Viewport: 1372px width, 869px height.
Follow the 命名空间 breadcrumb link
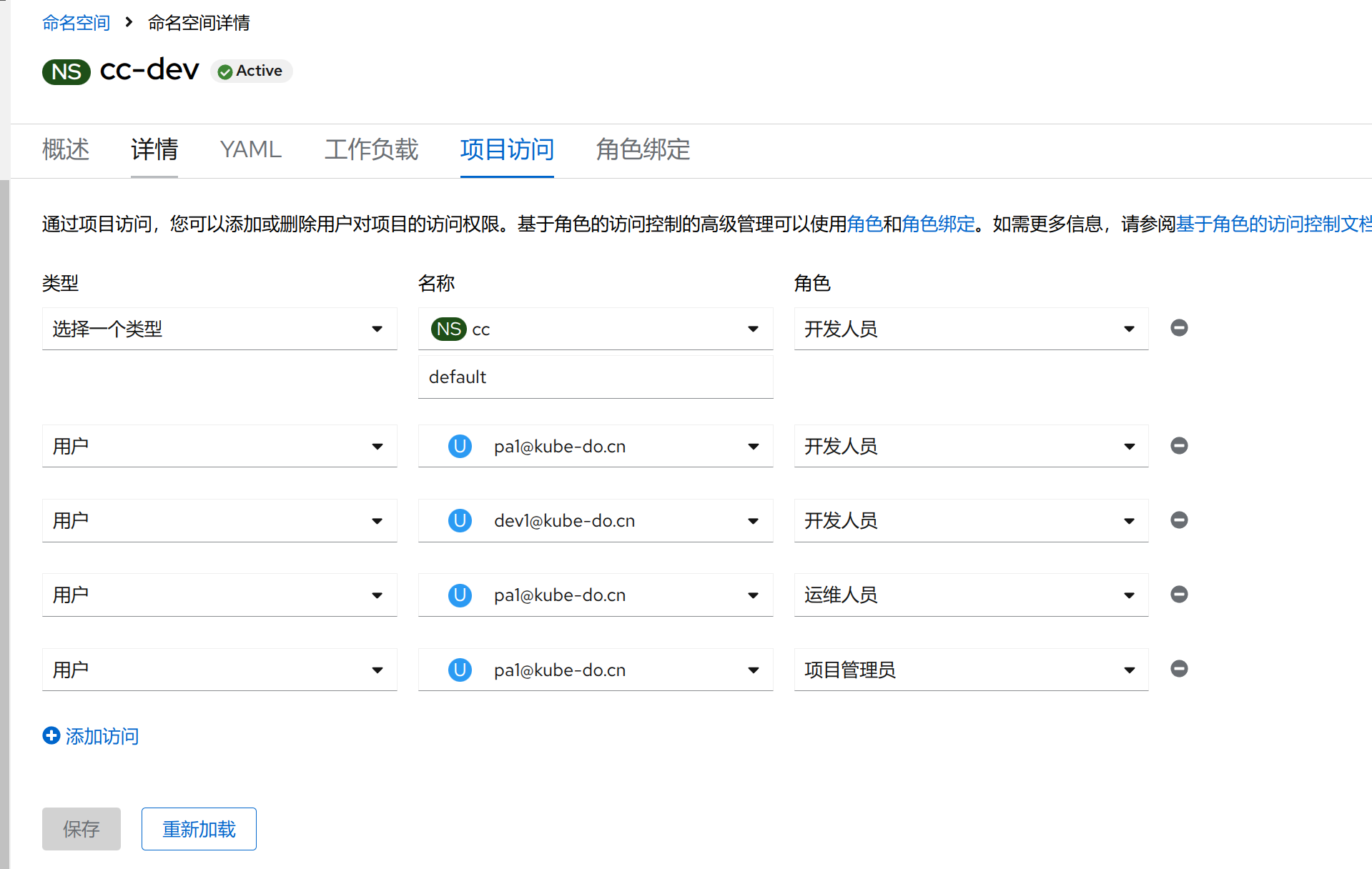point(76,23)
